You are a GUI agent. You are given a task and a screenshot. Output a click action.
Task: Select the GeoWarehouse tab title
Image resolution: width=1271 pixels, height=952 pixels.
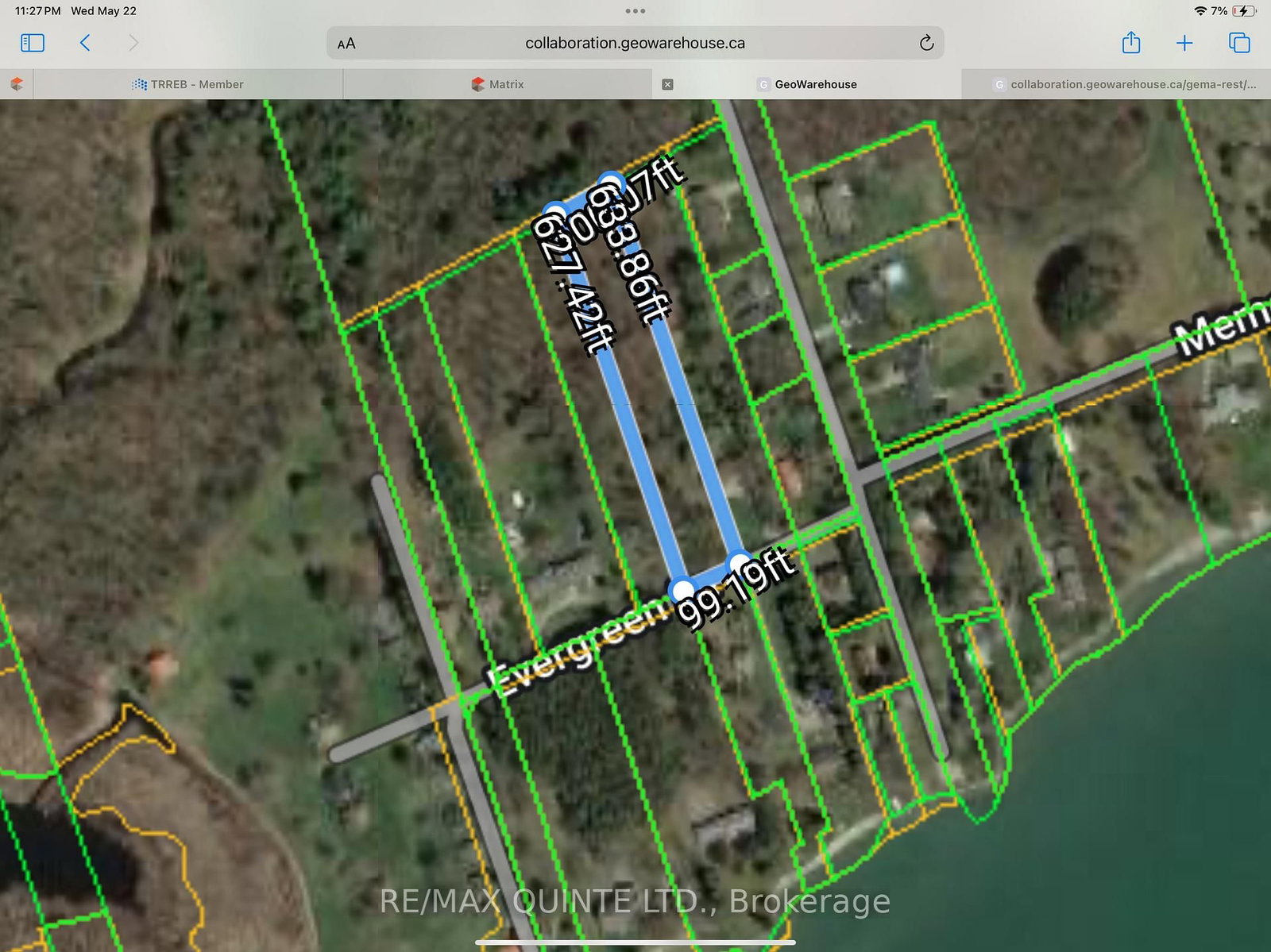click(x=815, y=84)
